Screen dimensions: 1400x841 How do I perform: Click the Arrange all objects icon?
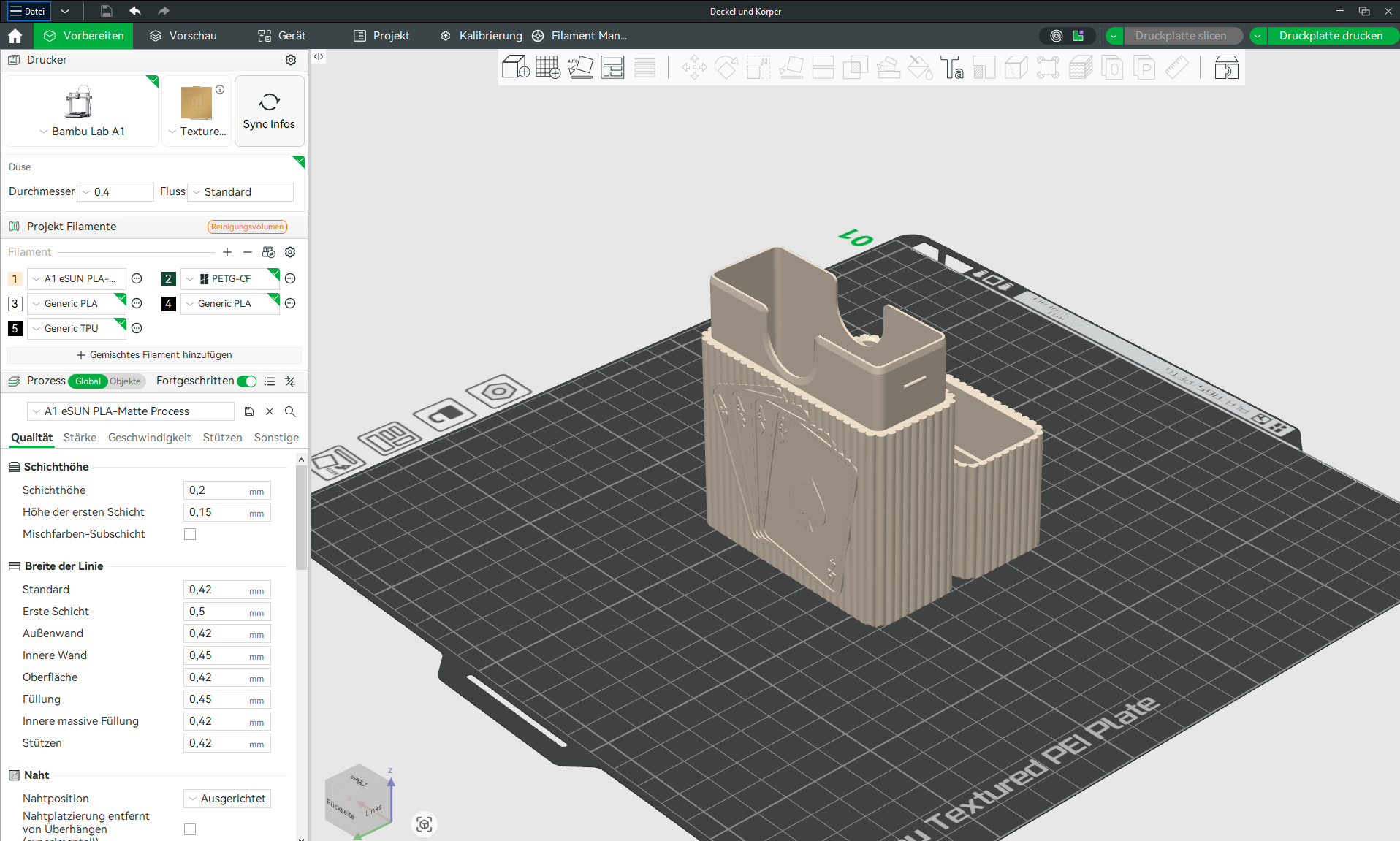point(612,67)
